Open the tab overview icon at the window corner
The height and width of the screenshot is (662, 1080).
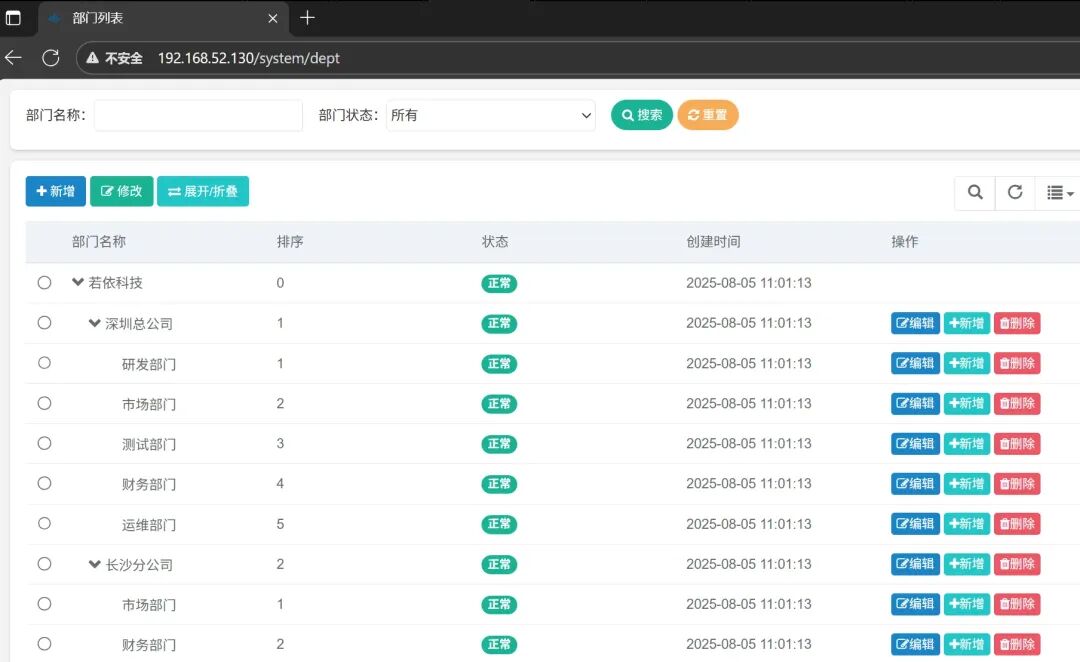(x=13, y=18)
